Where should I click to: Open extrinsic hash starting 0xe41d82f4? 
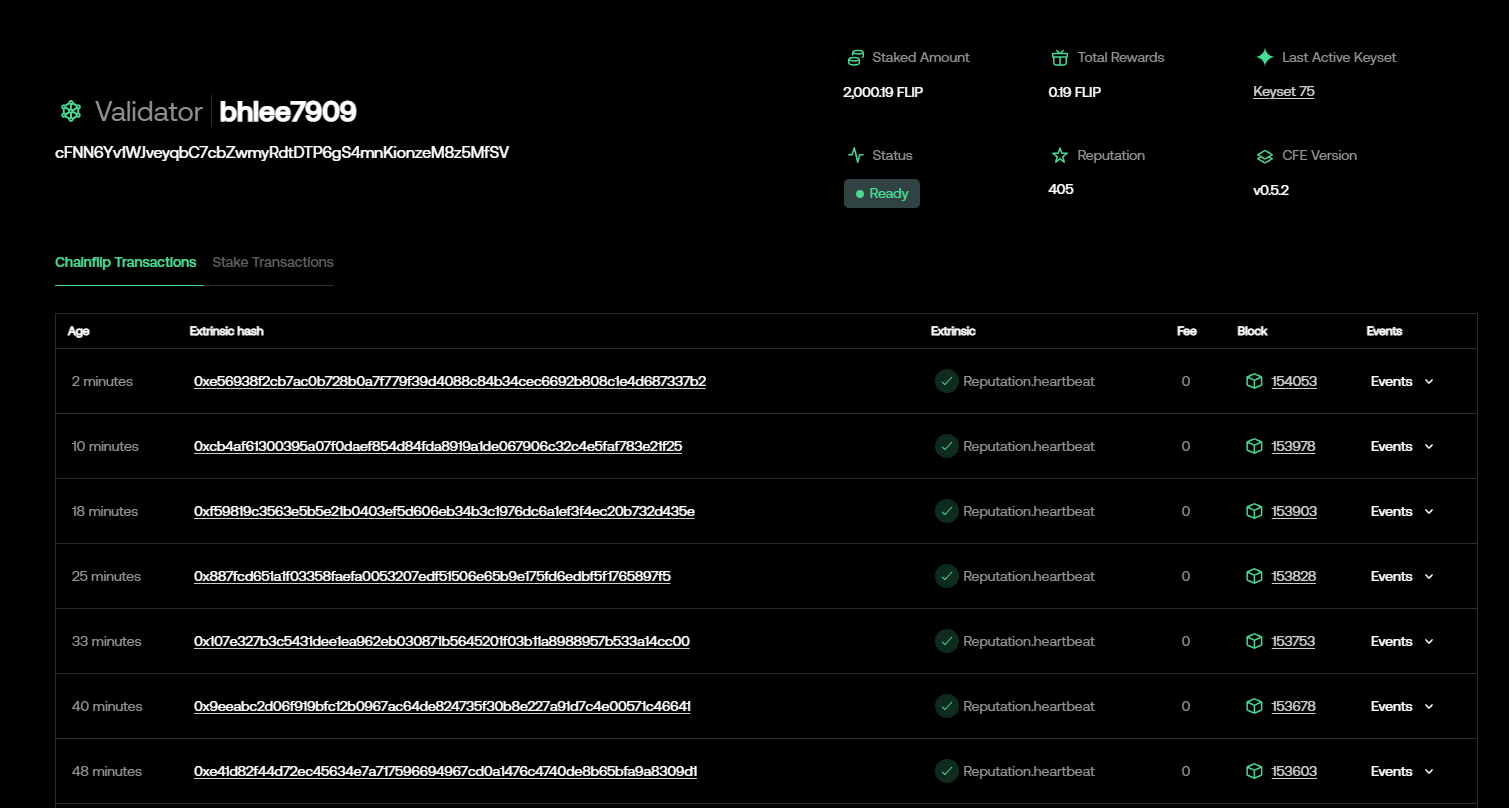[x=445, y=771]
